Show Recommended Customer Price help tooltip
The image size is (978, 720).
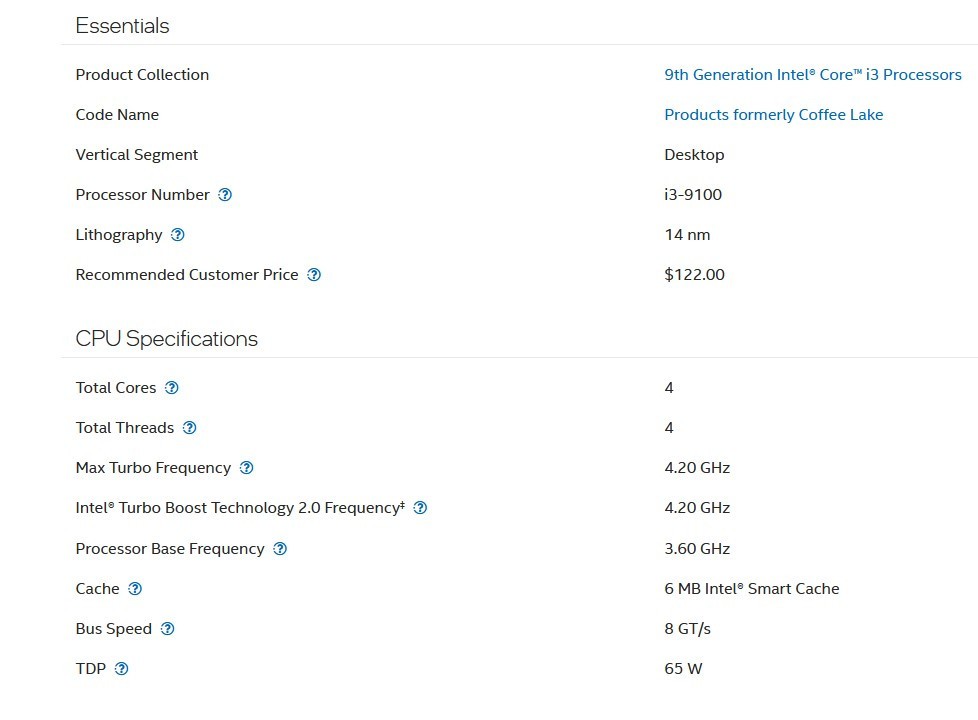(x=314, y=275)
